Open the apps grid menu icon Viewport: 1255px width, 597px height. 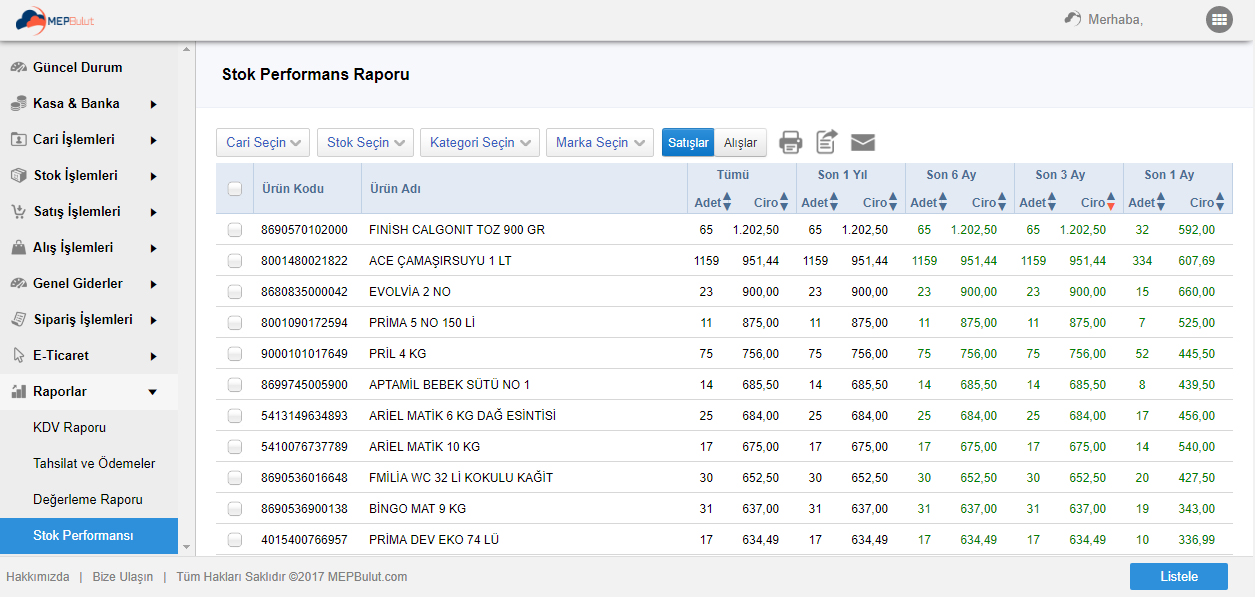1218,19
